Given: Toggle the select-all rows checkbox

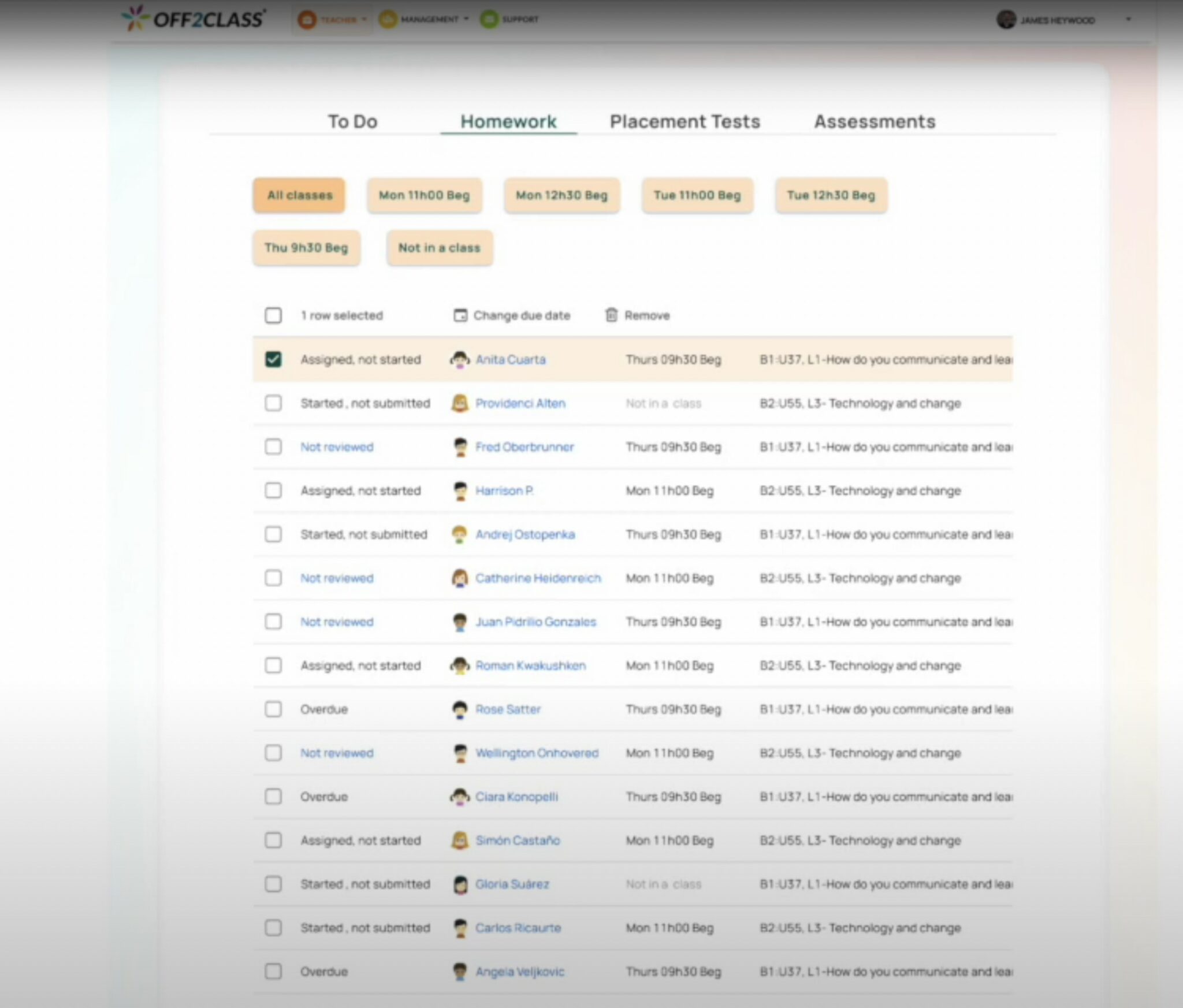Looking at the screenshot, I should [x=273, y=315].
